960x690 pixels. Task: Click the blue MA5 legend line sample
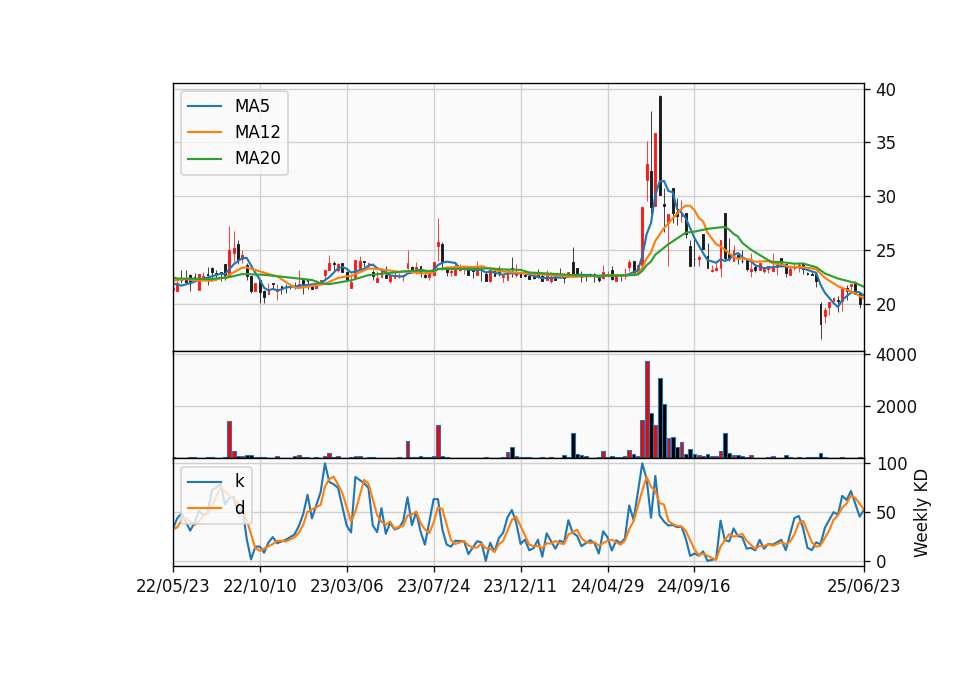204,106
